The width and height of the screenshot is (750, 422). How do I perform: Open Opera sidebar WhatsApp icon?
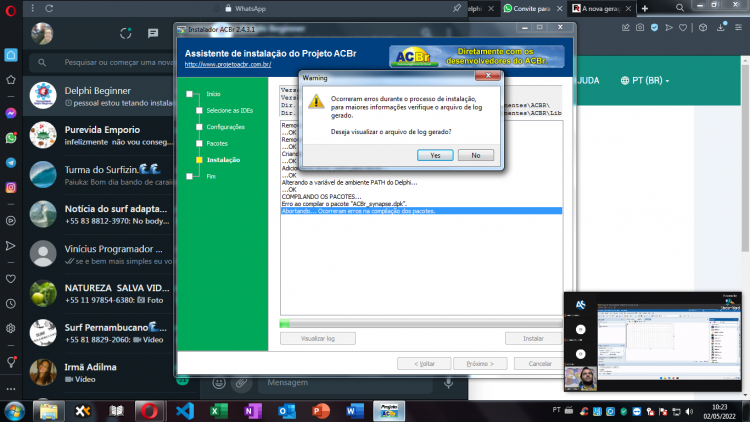click(11, 138)
